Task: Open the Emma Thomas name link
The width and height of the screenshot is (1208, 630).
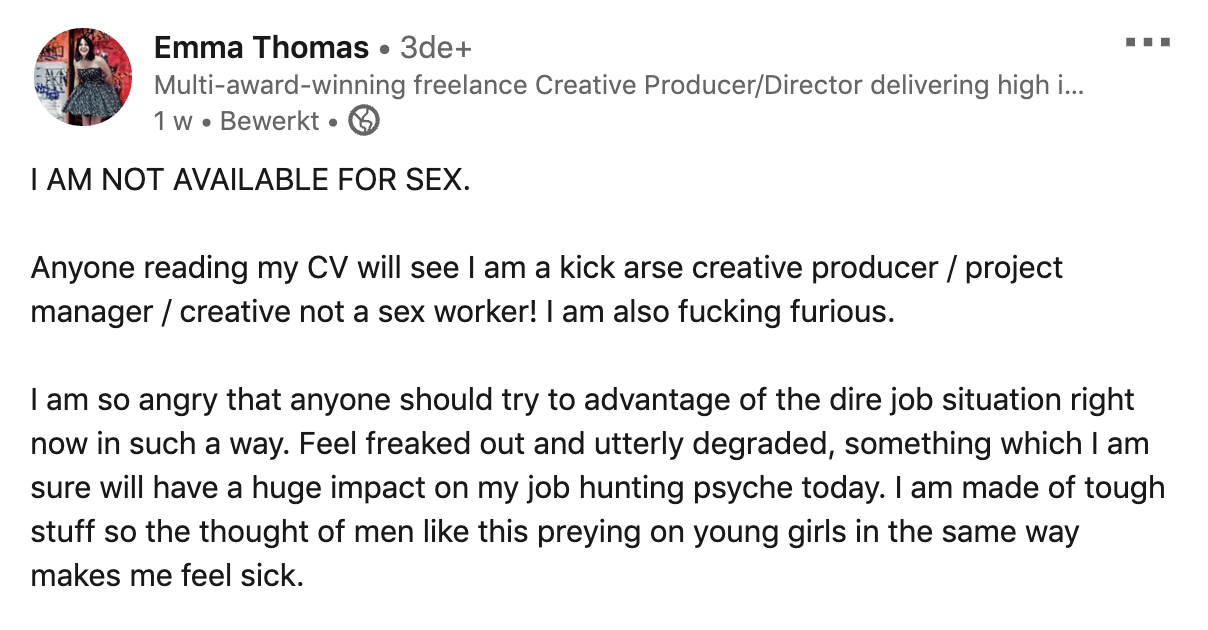Action: [261, 47]
